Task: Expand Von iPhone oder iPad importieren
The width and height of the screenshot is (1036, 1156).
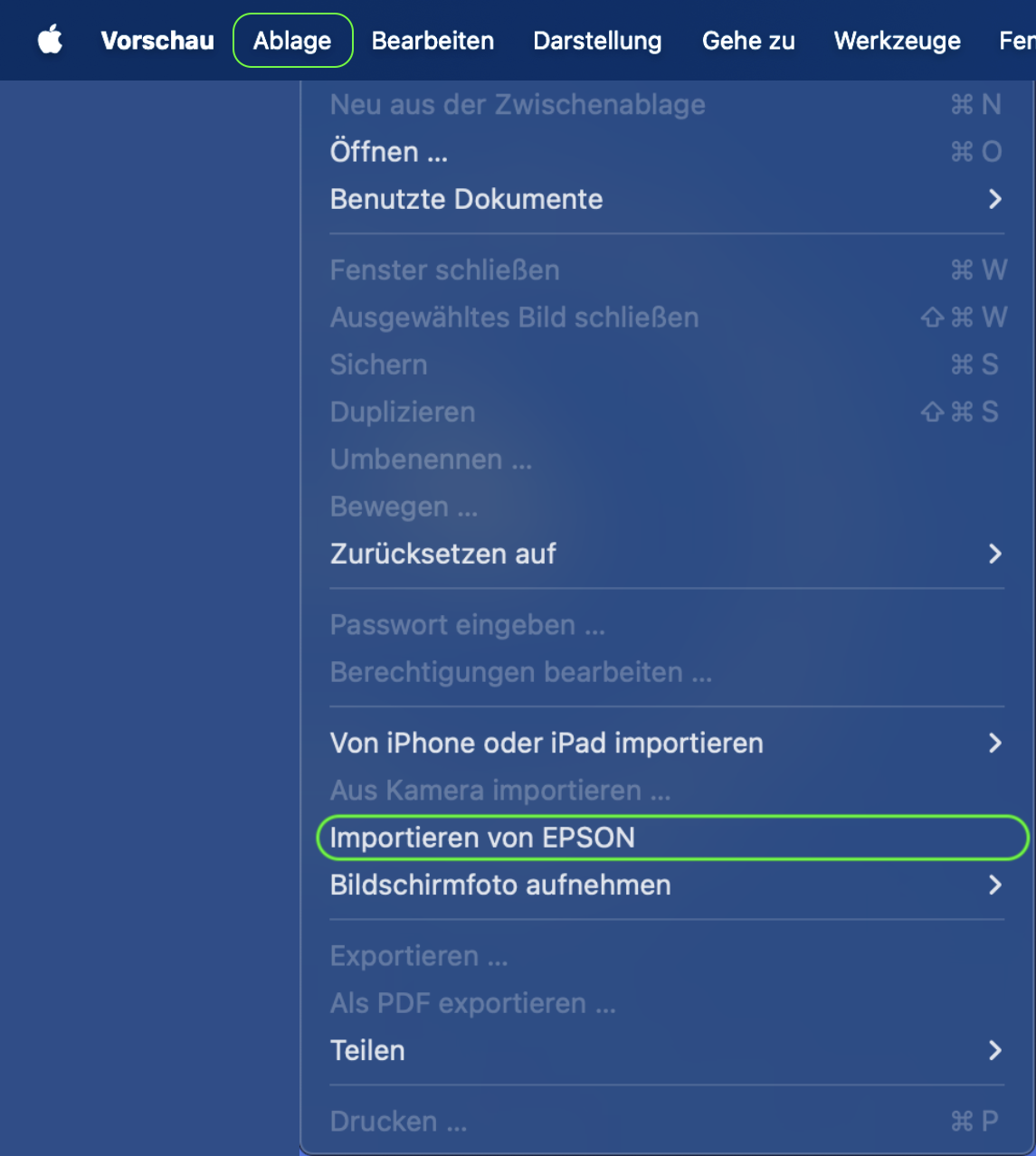Action: click(x=547, y=744)
